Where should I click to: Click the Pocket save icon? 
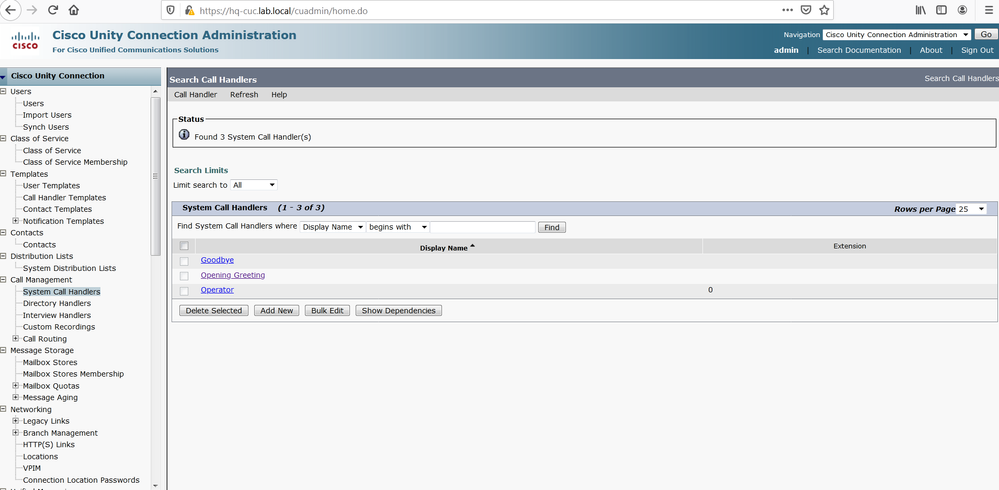pyautogui.click(x=806, y=10)
